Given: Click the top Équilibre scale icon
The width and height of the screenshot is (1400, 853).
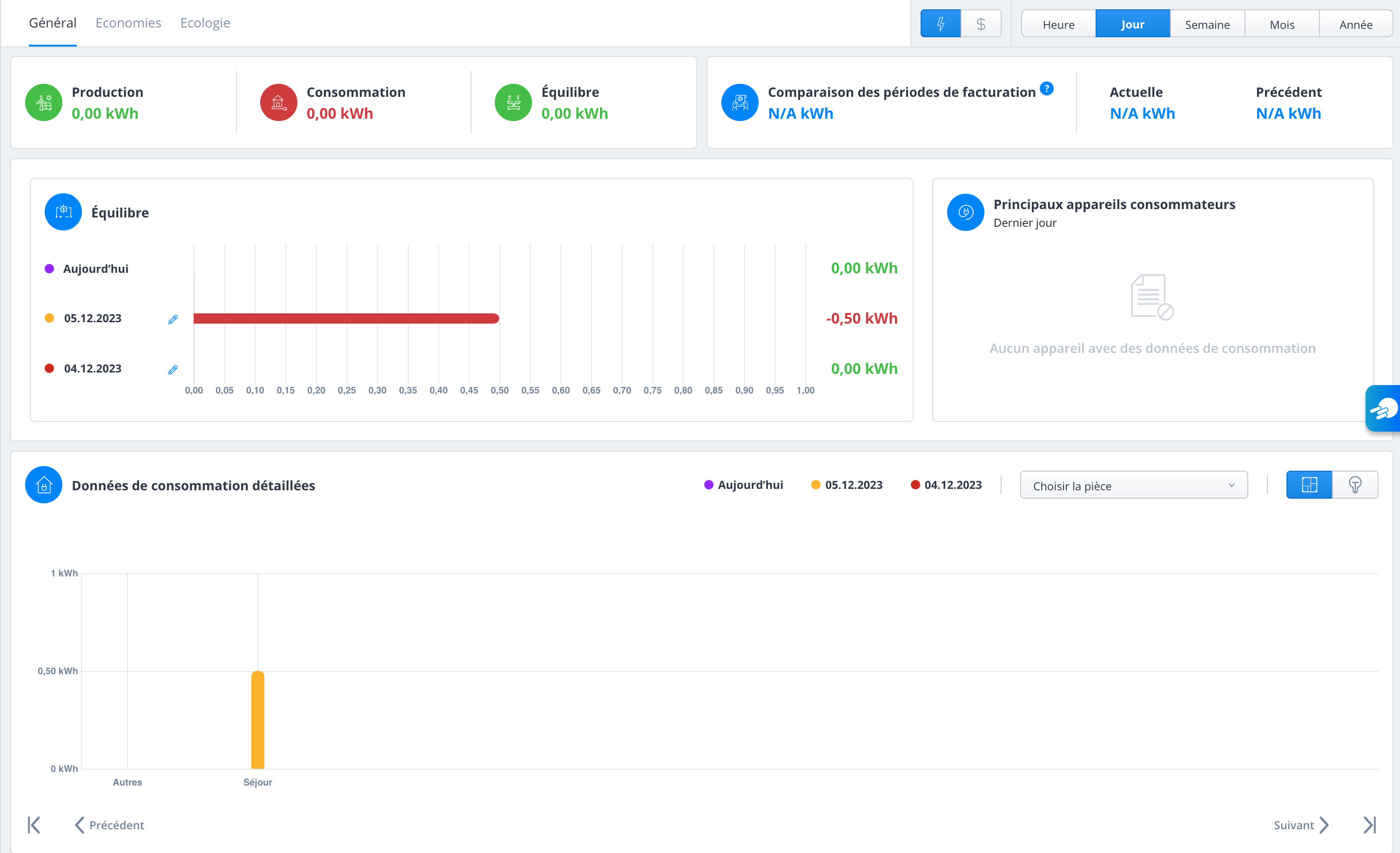Looking at the screenshot, I should tap(513, 102).
